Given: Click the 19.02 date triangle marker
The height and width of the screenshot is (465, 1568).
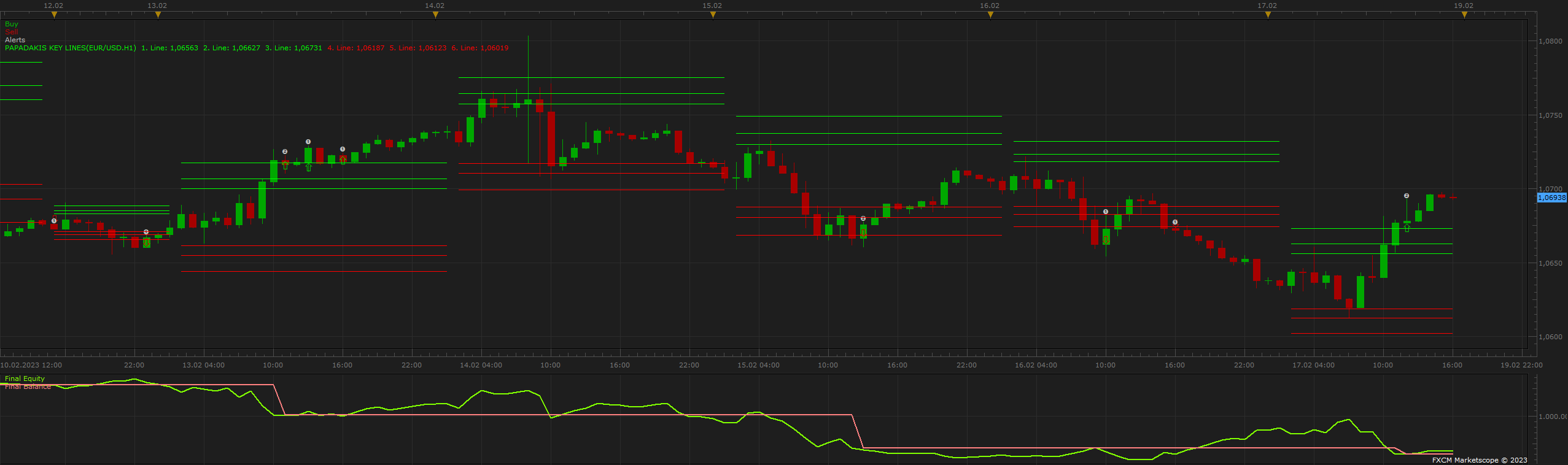Looking at the screenshot, I should coord(1464,15).
